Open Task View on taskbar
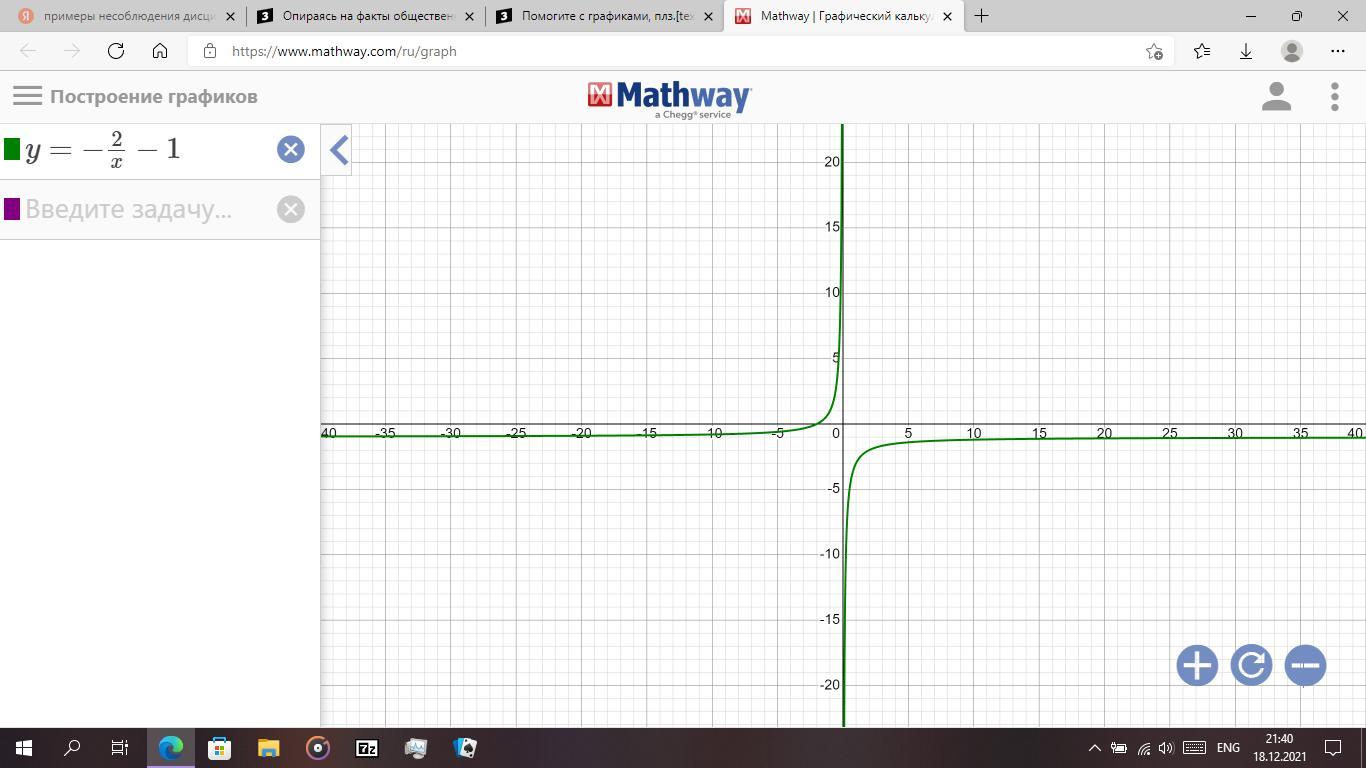Image resolution: width=1366 pixels, height=768 pixels. pos(120,747)
